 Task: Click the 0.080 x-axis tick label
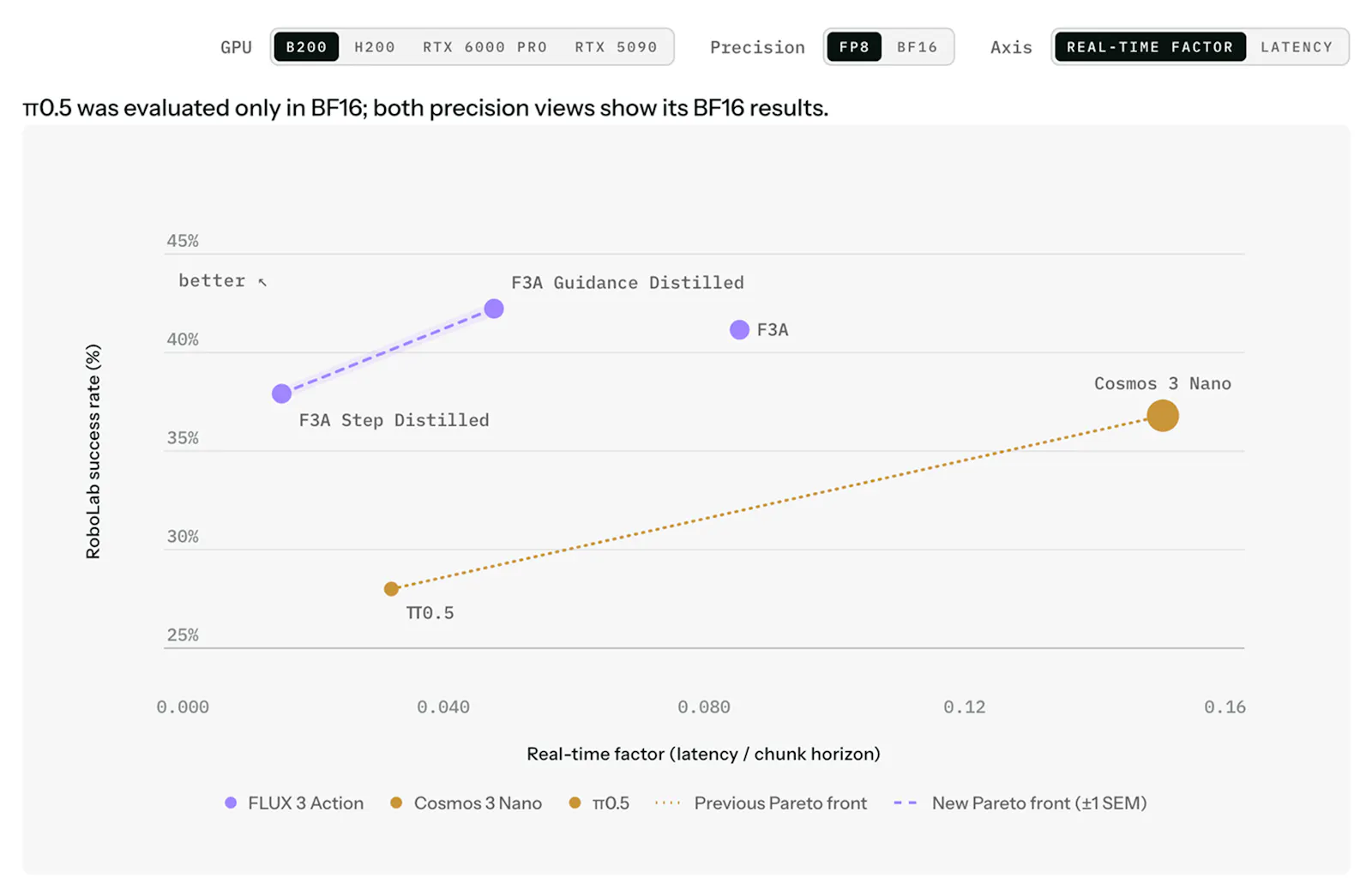point(704,707)
